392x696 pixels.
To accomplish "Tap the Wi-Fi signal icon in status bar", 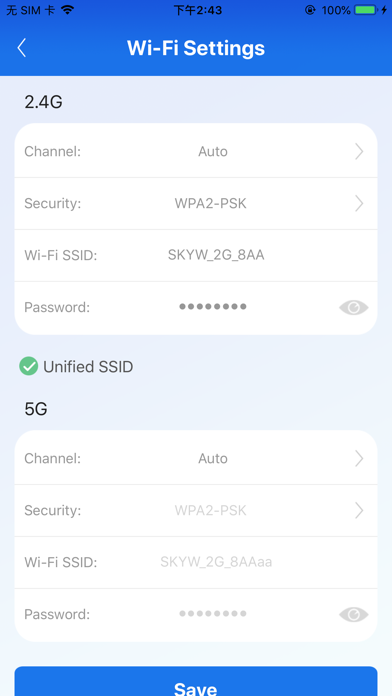I will [x=67, y=10].
